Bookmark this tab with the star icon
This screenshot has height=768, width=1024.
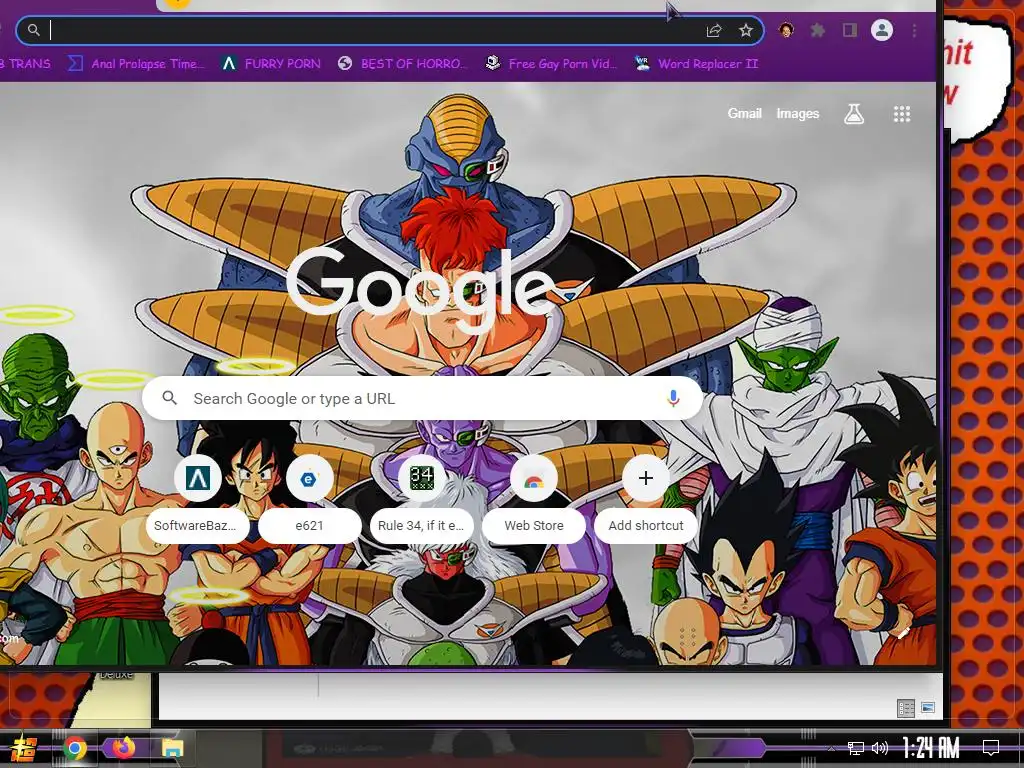tap(746, 30)
